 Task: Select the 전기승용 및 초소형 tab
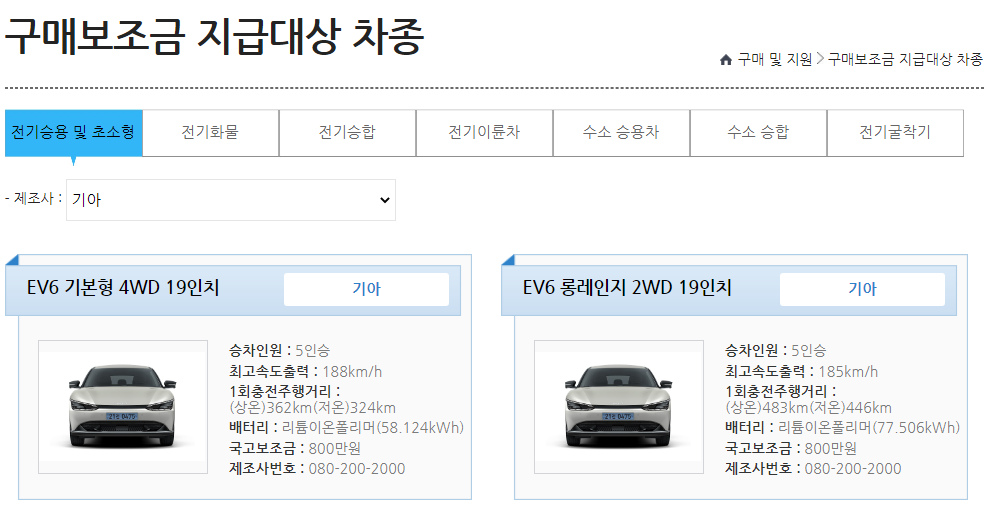coord(73,132)
